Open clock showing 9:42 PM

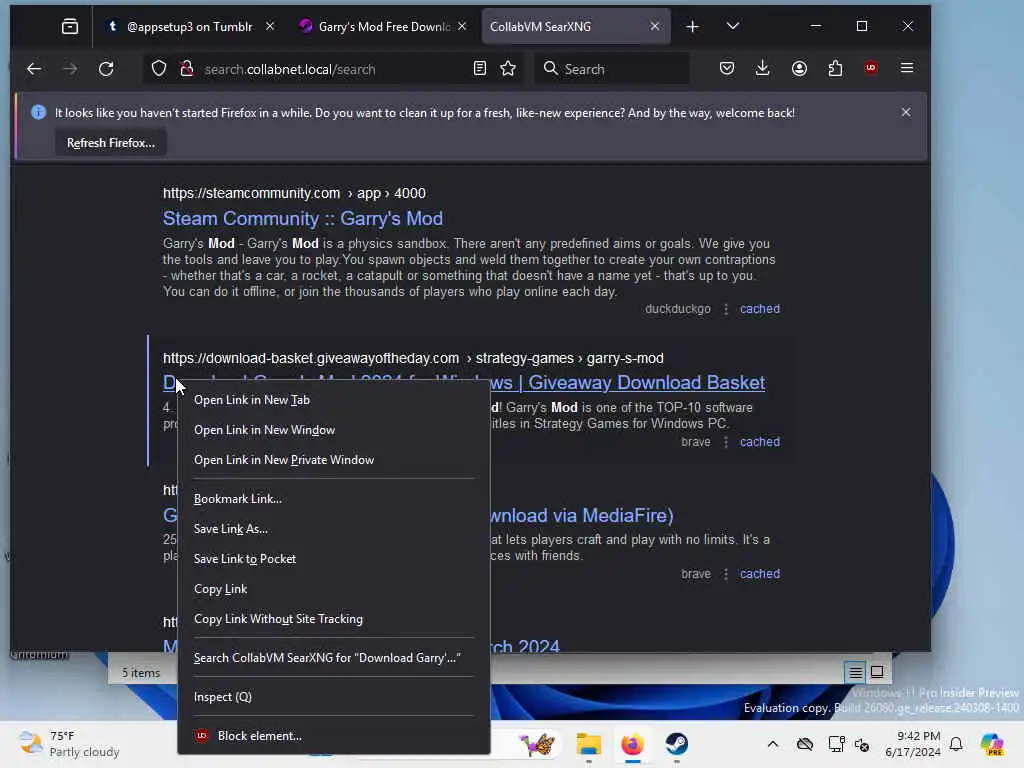point(912,744)
